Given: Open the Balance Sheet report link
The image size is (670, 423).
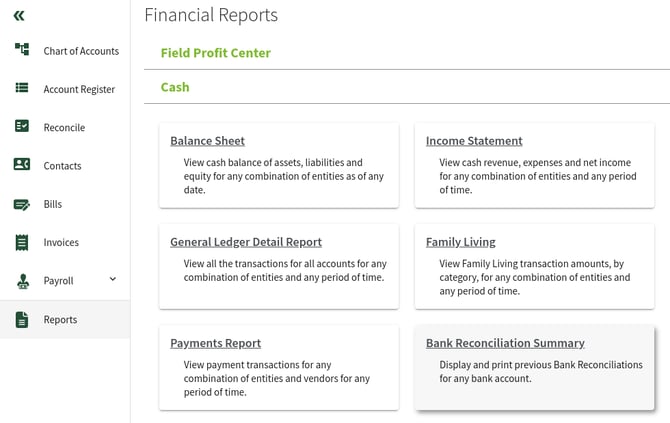Looking at the screenshot, I should click(x=207, y=141).
